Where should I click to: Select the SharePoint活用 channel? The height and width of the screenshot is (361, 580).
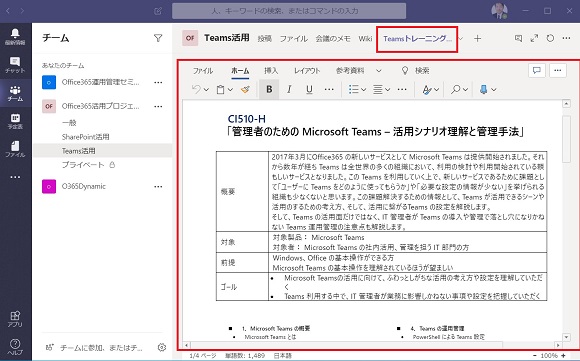point(85,137)
